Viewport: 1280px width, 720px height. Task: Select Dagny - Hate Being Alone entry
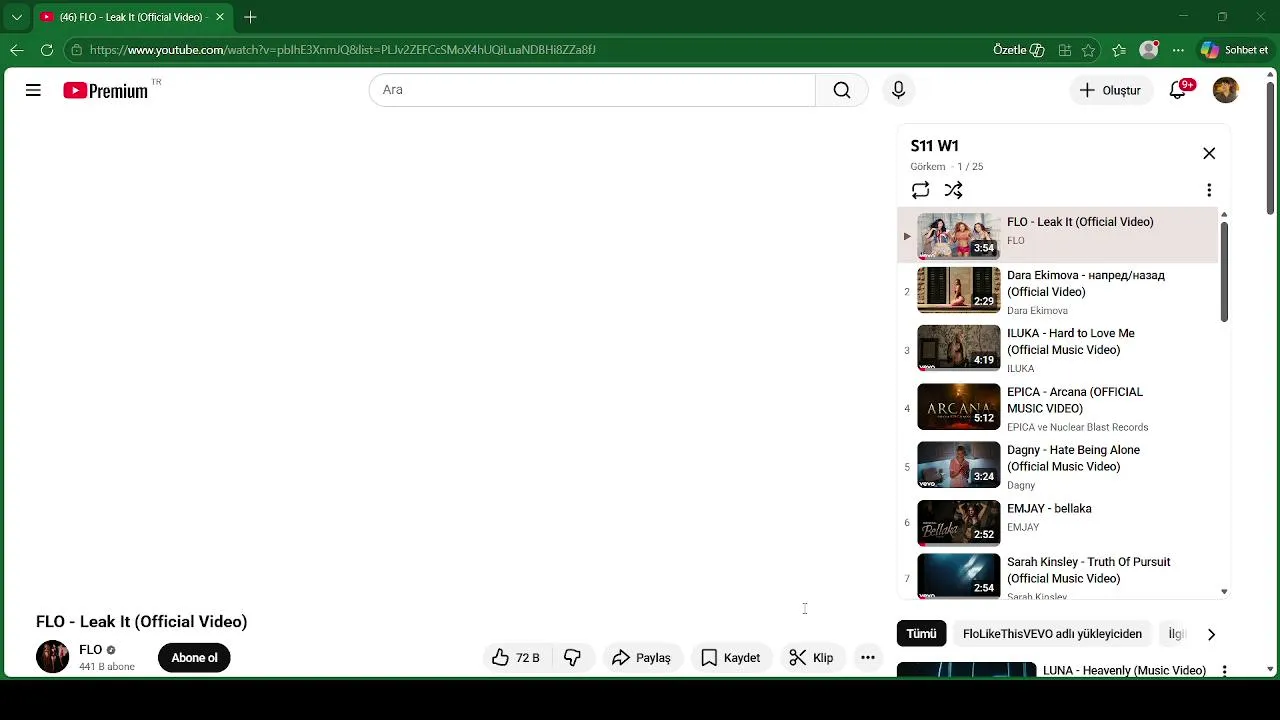point(1057,466)
